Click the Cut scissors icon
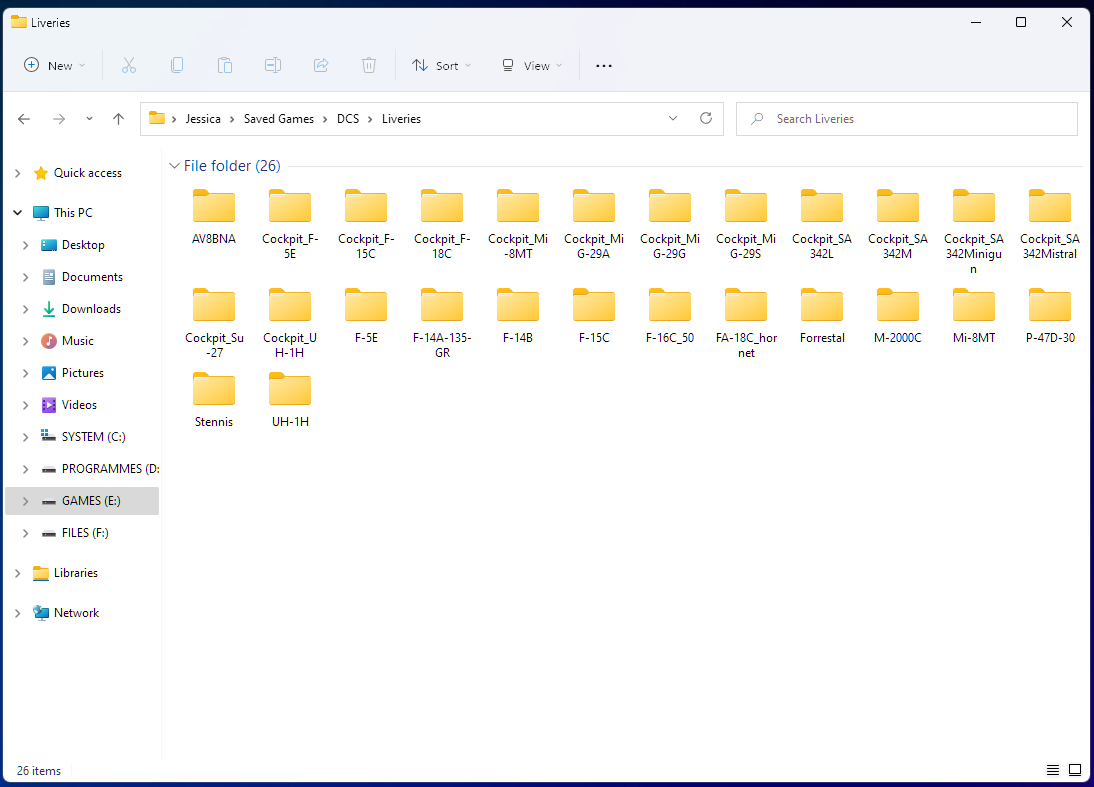The image size is (1094, 787). click(129, 66)
